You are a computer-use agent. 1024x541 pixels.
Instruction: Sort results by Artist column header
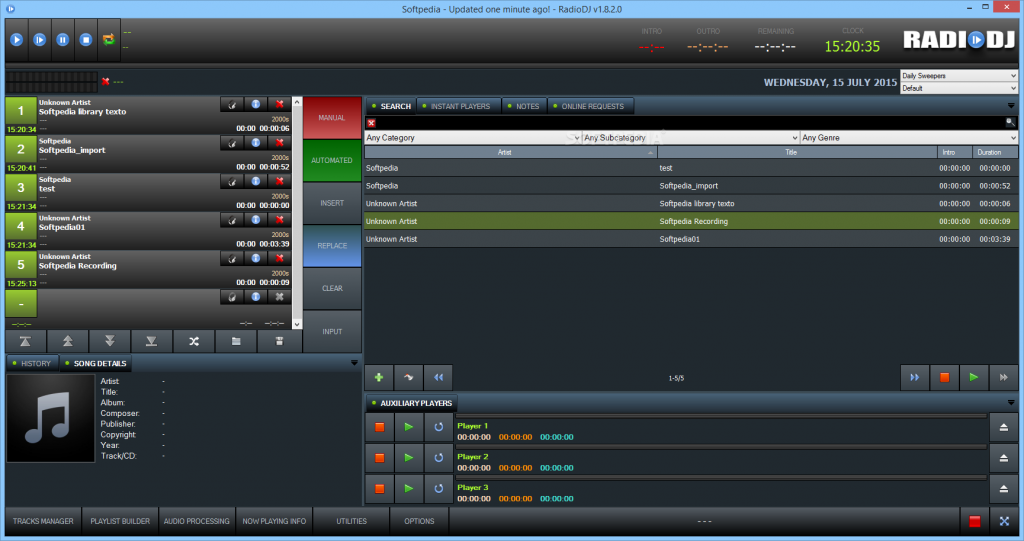point(511,152)
